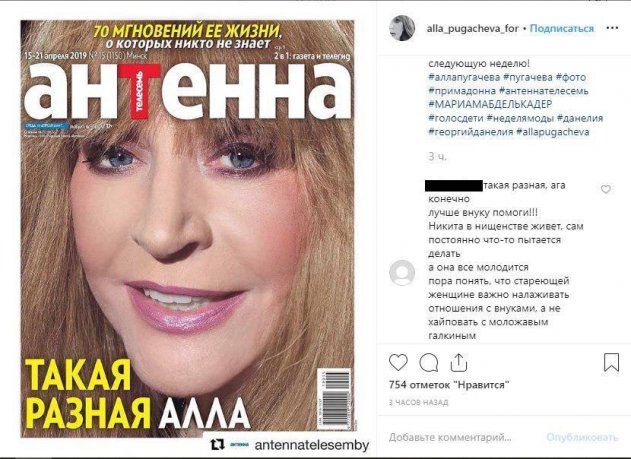The height and width of the screenshot is (459, 631).
Task: Open hashtag #allapugacheva
Action: [553, 132]
